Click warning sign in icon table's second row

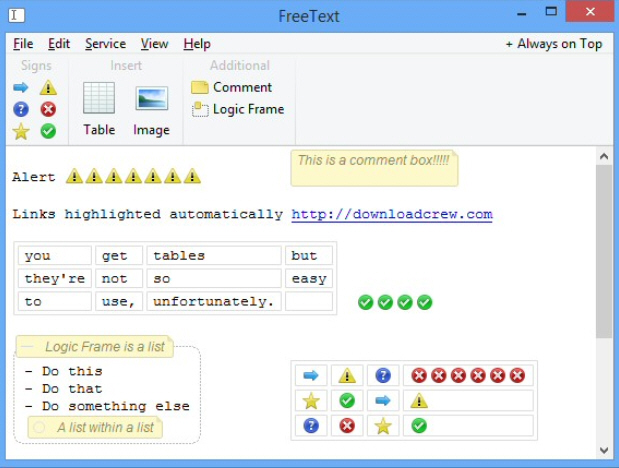419,400
